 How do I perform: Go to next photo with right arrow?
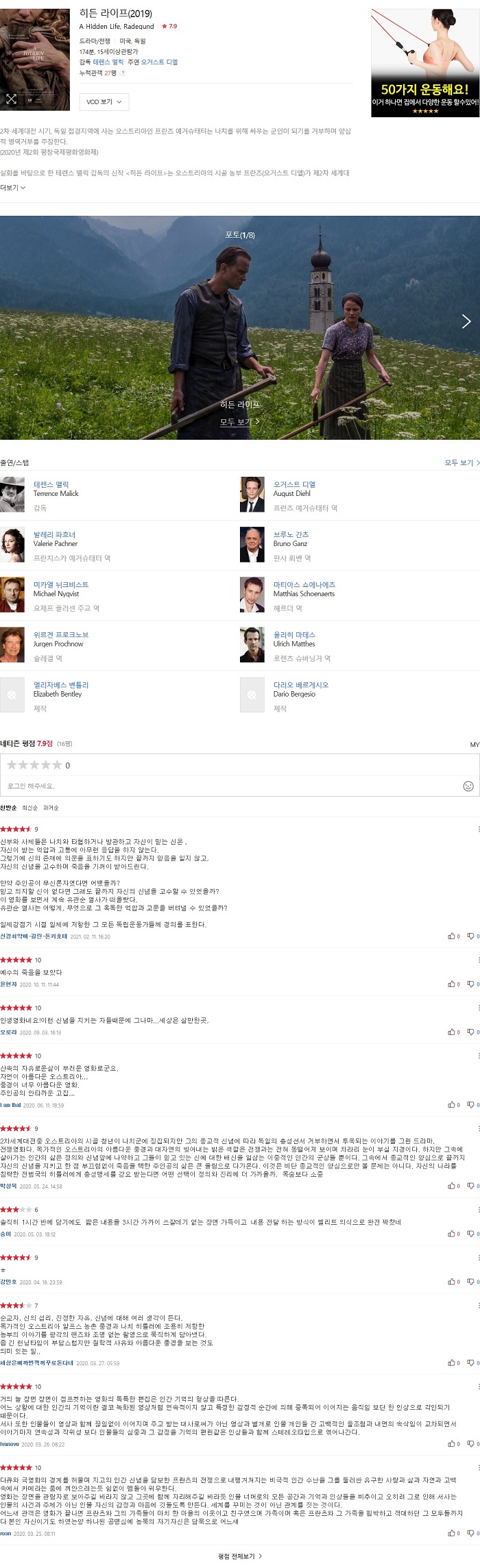click(x=466, y=321)
